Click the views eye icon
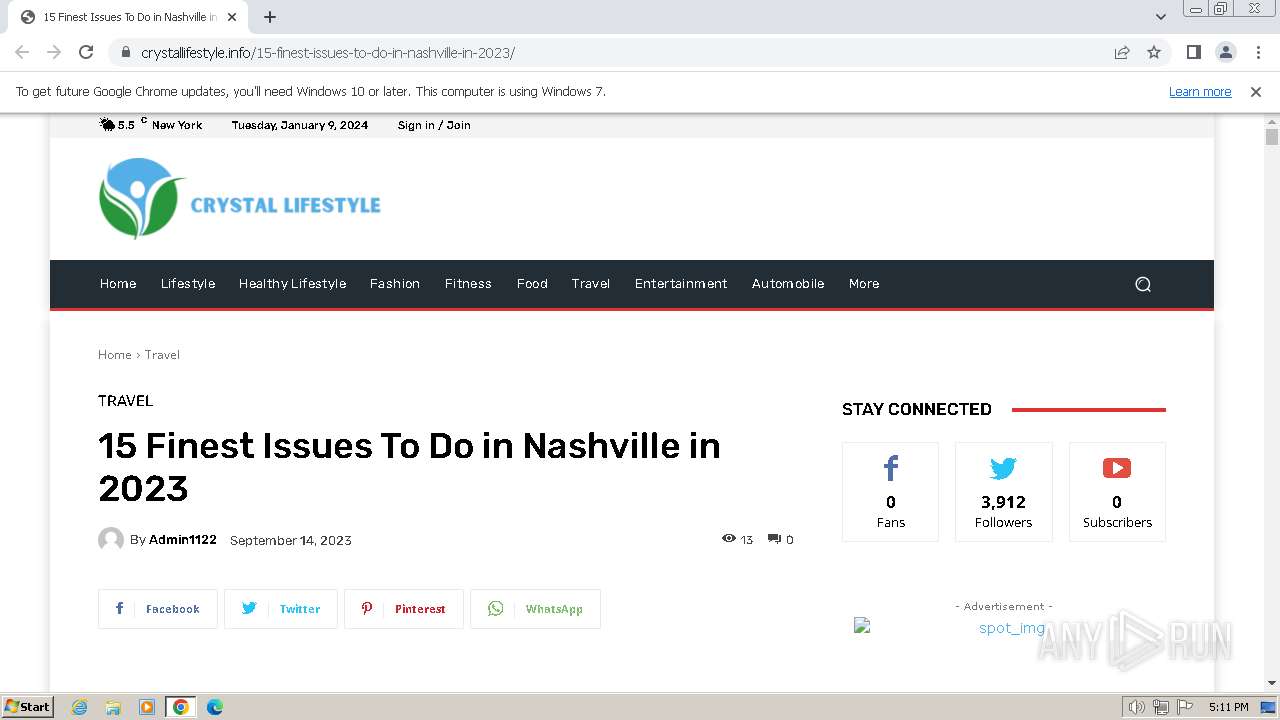This screenshot has height=720, width=1280. [x=729, y=539]
